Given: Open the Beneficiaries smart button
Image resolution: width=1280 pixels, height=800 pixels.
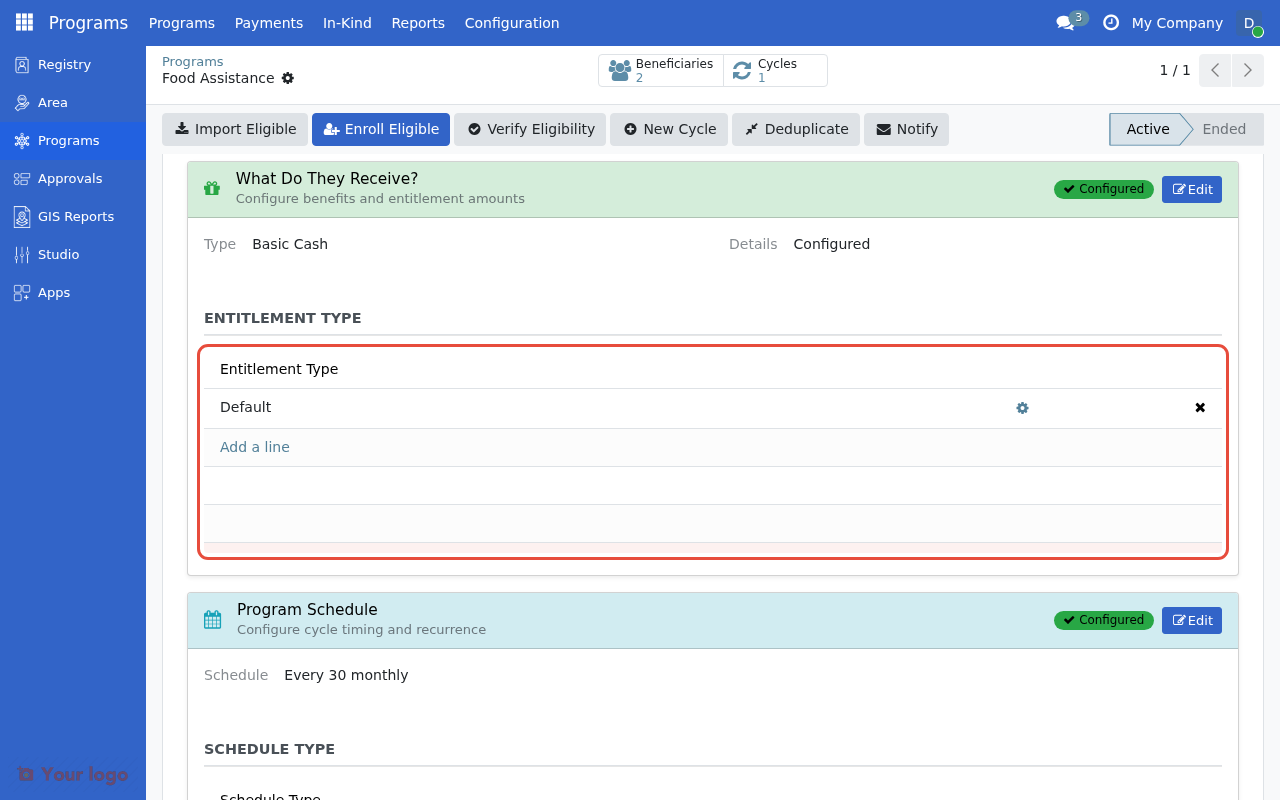Looking at the screenshot, I should 661,70.
